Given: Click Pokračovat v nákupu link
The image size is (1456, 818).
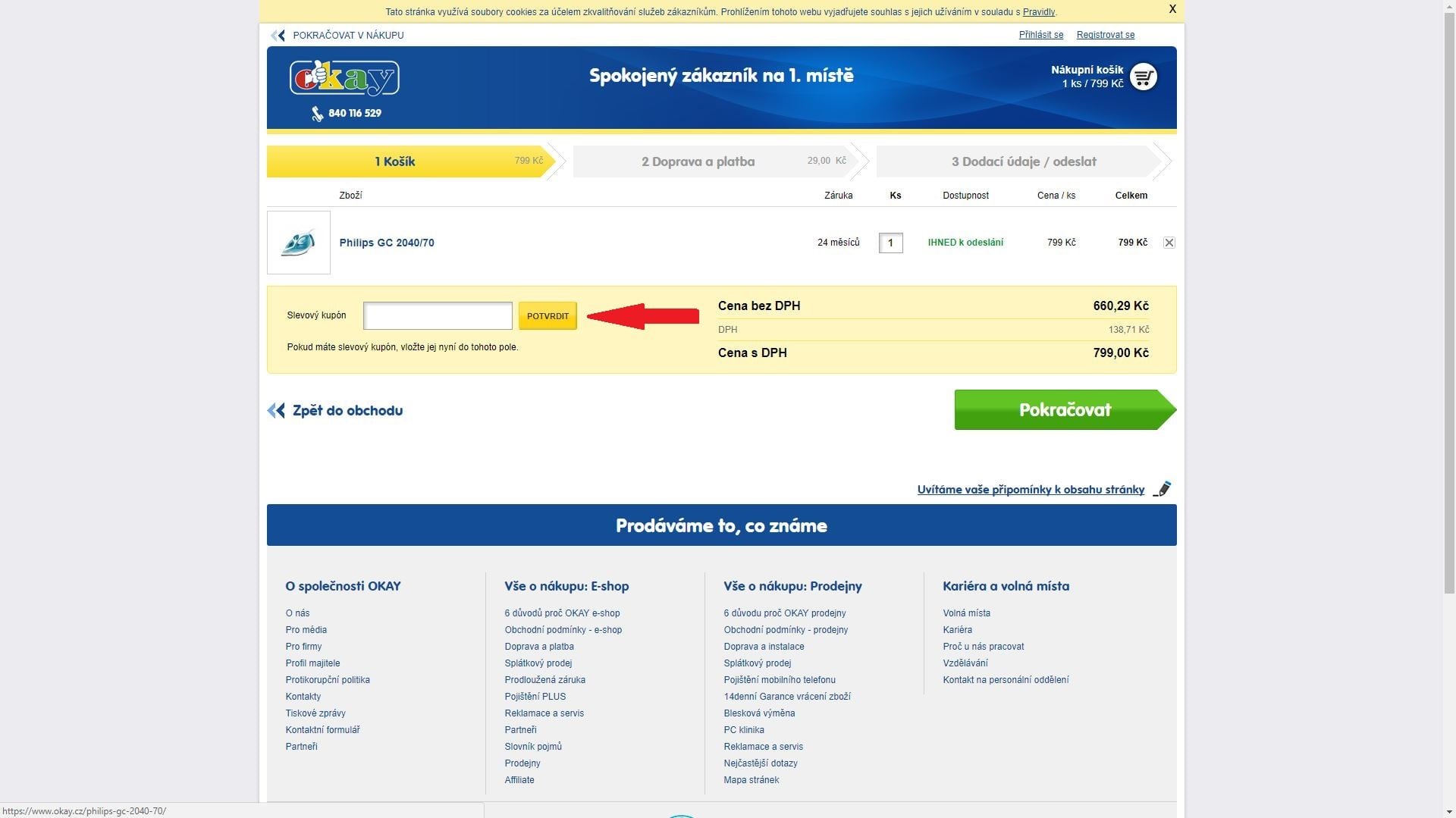Looking at the screenshot, I should [x=348, y=36].
